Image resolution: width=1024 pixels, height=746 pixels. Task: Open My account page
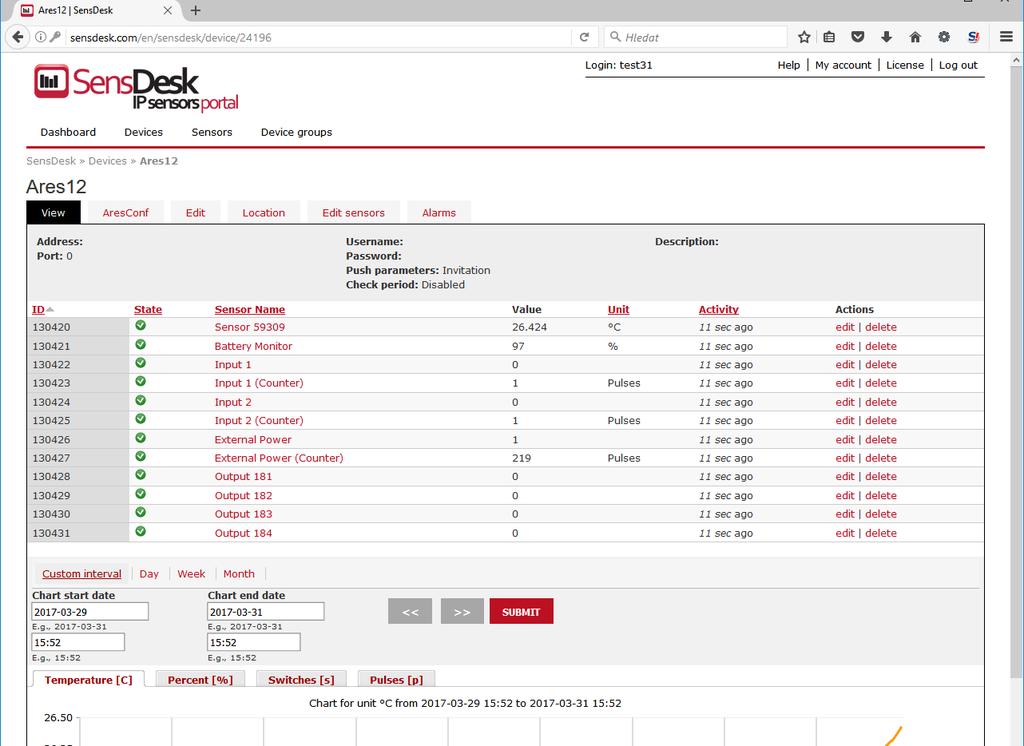pos(843,65)
